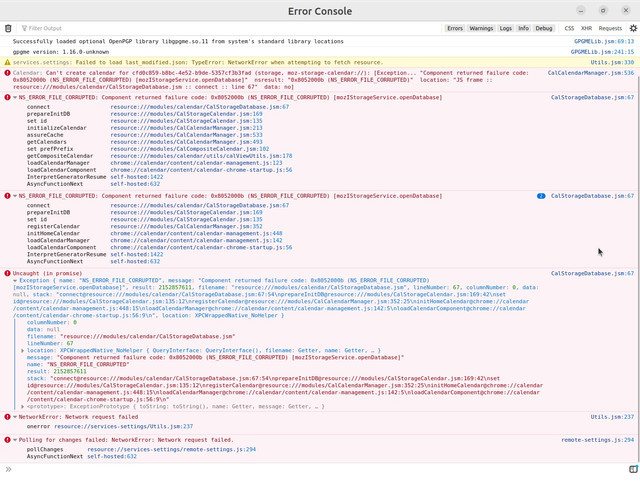
Task: Focus the Filter Output search field
Action: [x=229, y=28]
